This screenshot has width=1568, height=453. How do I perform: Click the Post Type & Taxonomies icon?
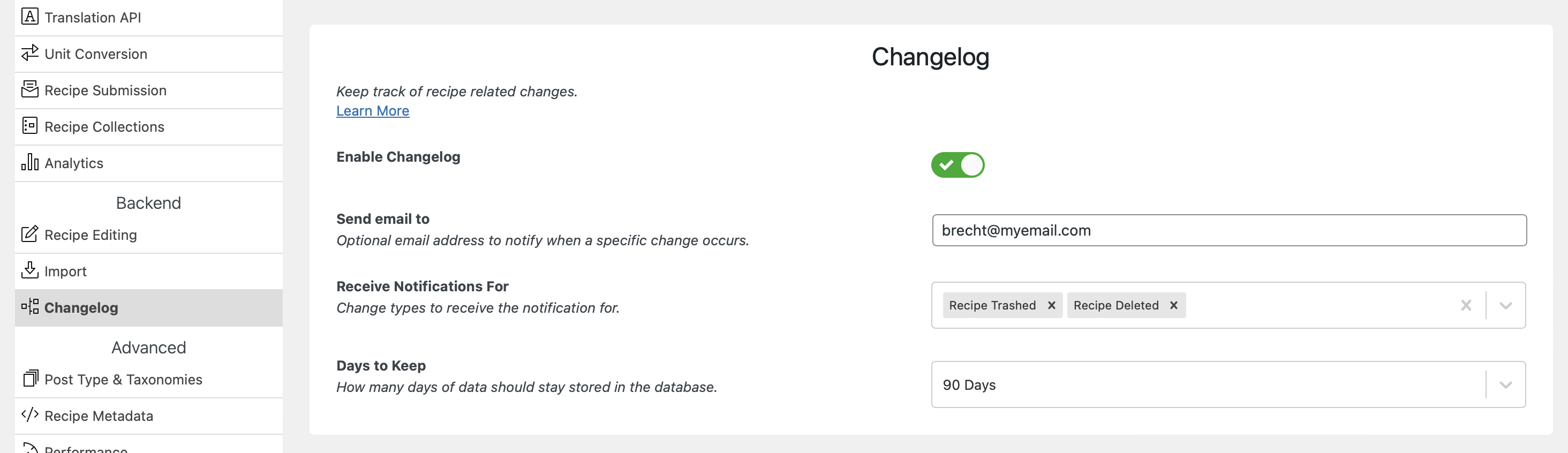point(29,379)
